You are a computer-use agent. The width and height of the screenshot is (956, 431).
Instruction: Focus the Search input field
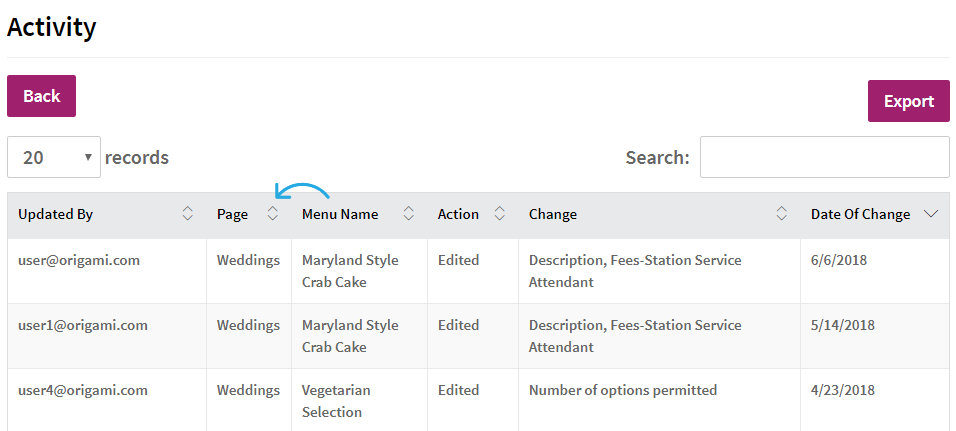click(824, 157)
